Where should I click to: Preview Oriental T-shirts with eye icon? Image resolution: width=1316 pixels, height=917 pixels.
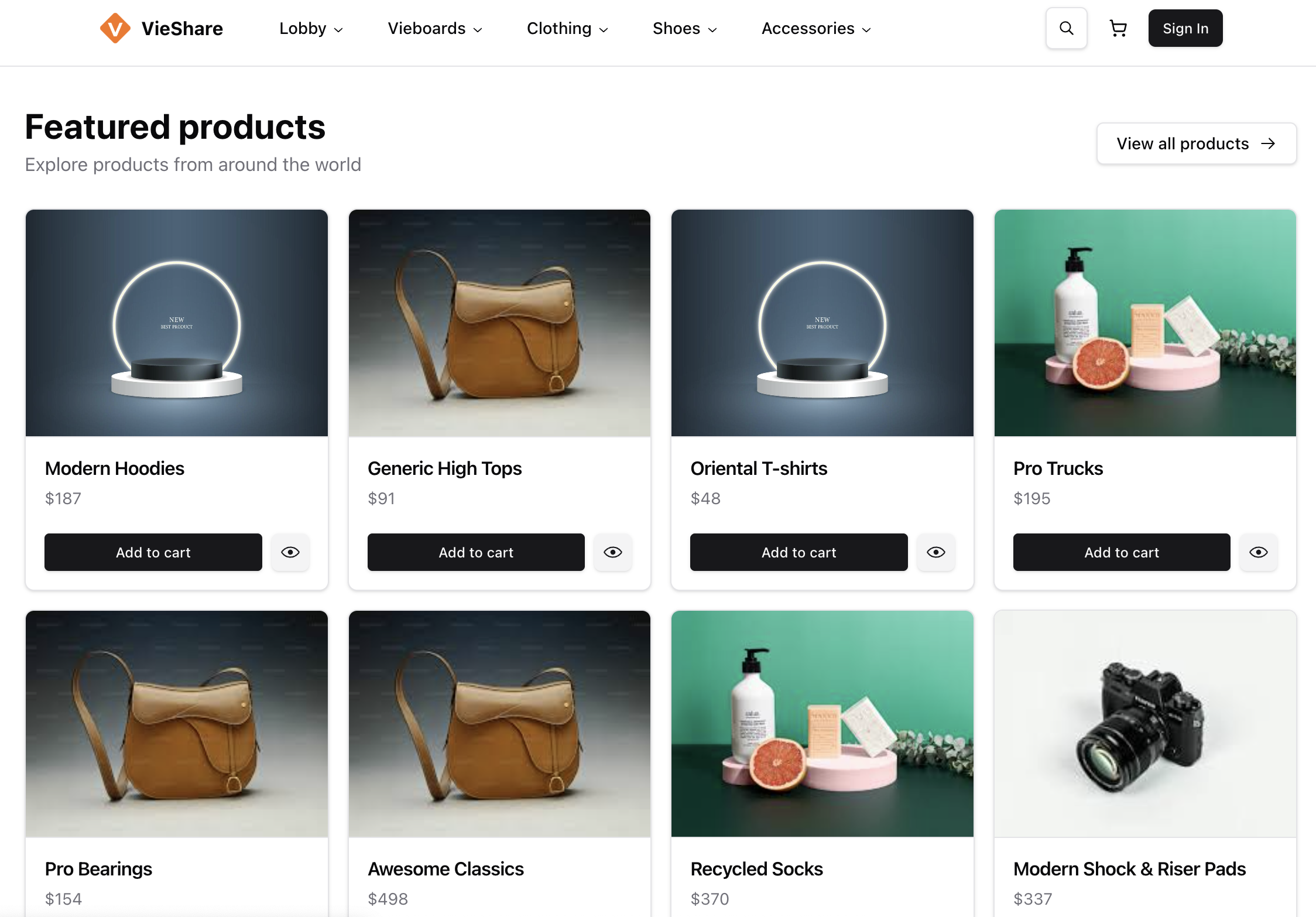click(x=935, y=552)
